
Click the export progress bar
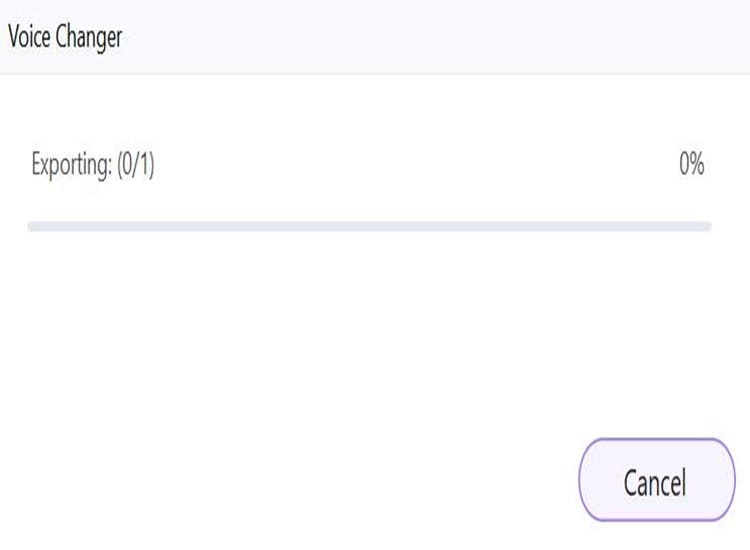coord(369,227)
